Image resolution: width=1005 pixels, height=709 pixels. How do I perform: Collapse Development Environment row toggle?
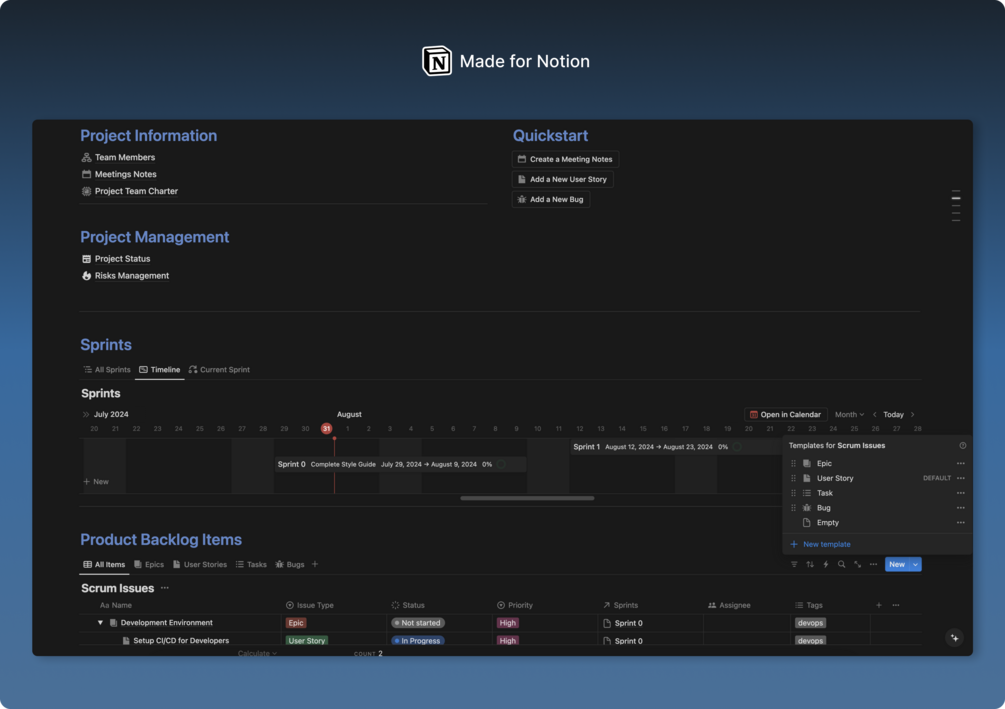coord(100,622)
